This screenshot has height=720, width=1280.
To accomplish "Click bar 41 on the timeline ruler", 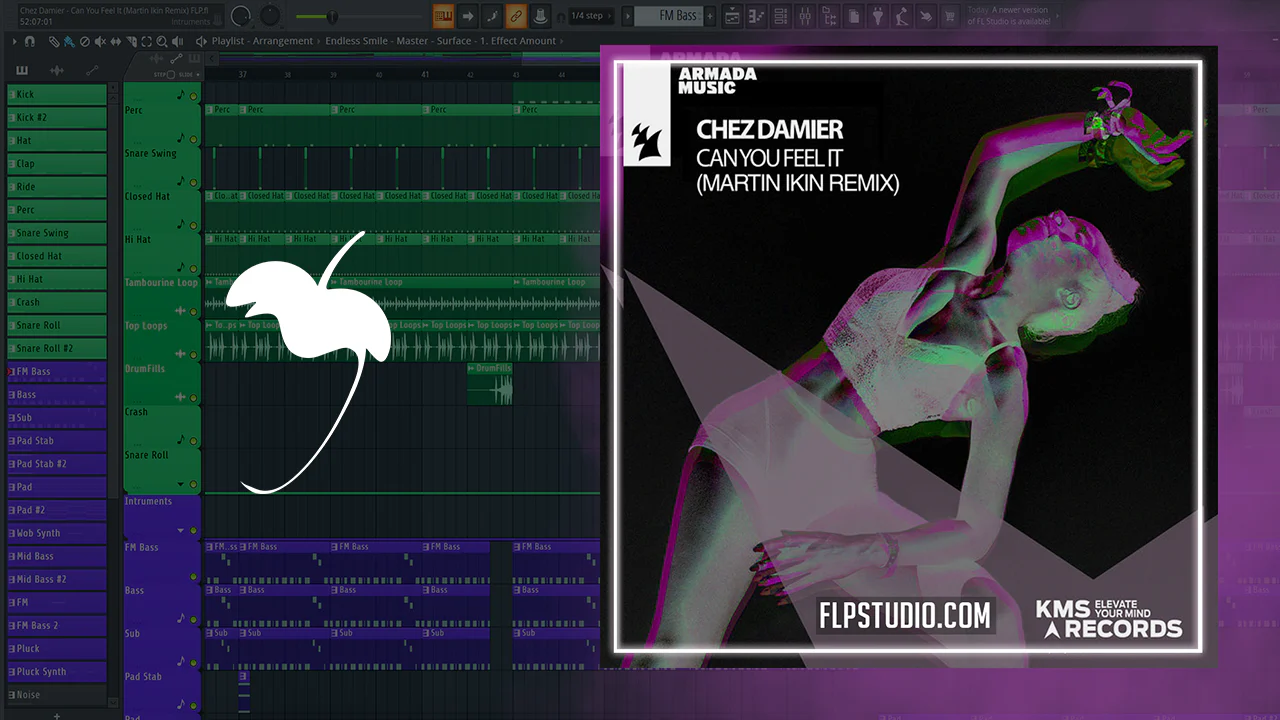I will 425,75.
